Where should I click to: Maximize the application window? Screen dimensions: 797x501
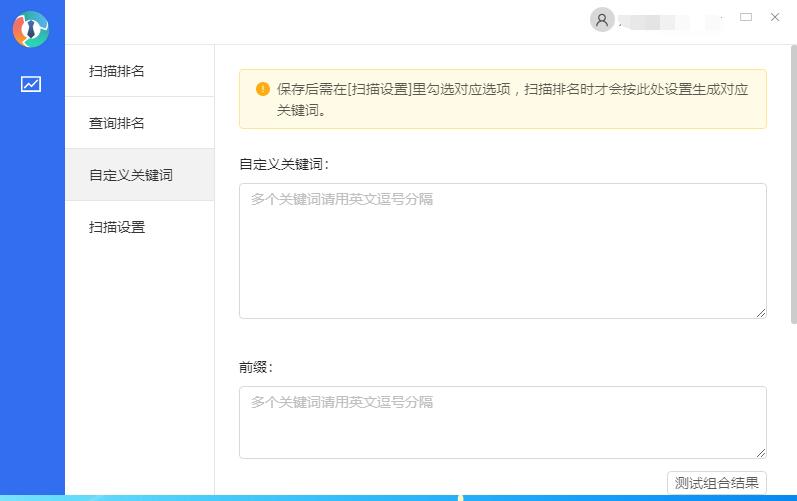coord(745,17)
